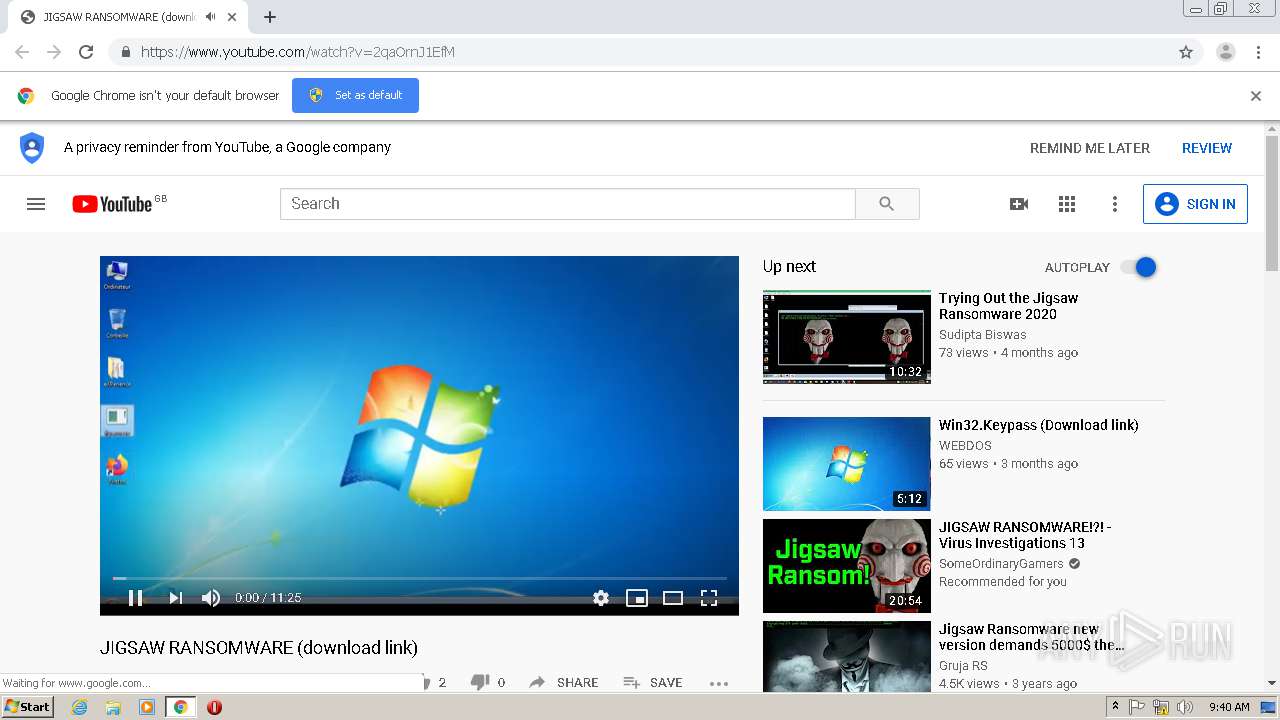This screenshot has height=720, width=1280.
Task: Open a new Chrome tab
Action: coord(270,17)
